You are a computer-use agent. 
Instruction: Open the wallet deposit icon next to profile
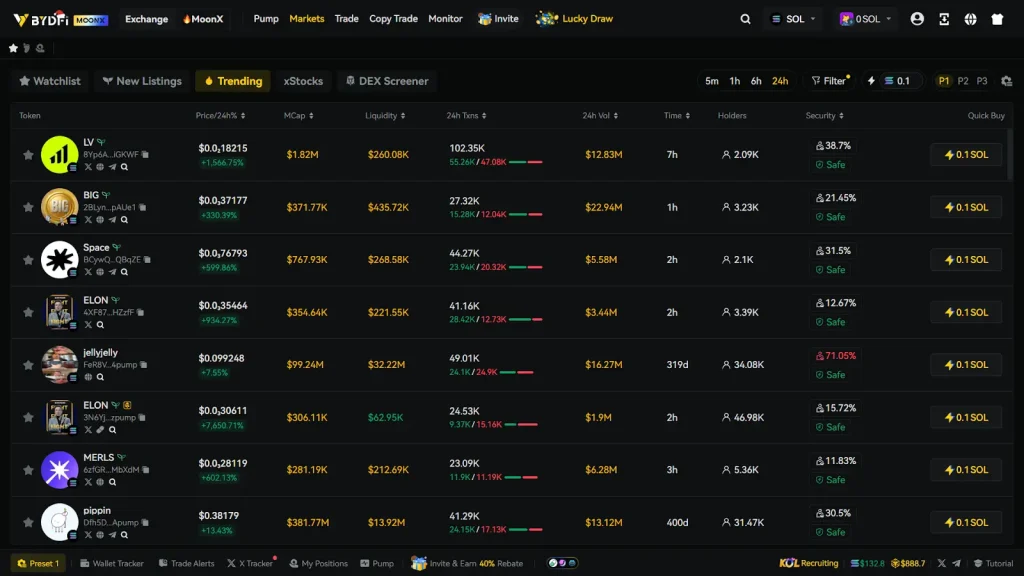tap(944, 18)
